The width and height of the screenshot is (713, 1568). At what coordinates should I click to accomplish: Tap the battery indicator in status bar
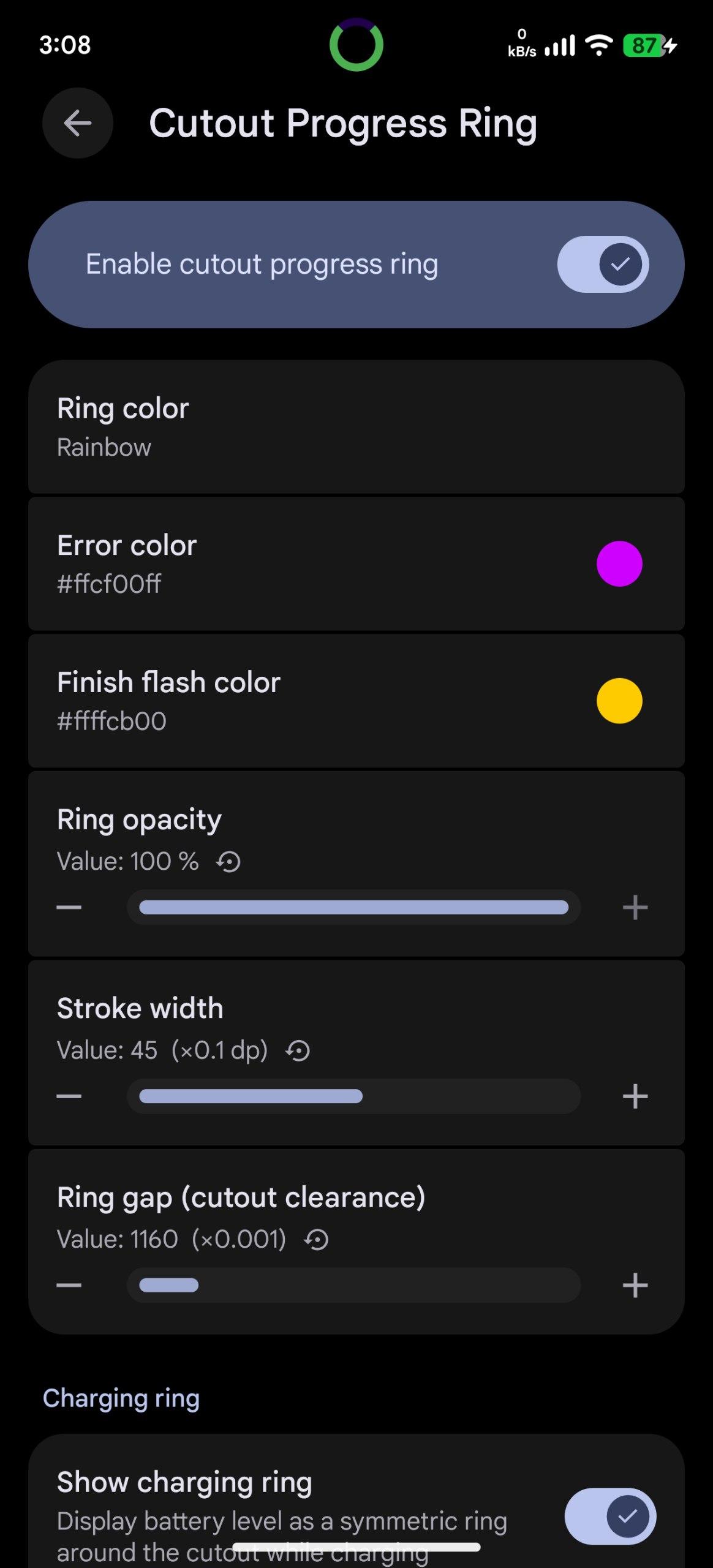tap(649, 45)
